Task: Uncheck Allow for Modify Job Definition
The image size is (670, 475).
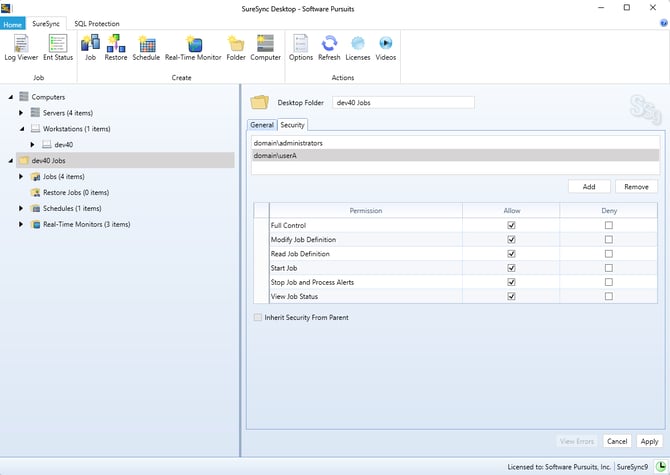Action: (x=511, y=240)
